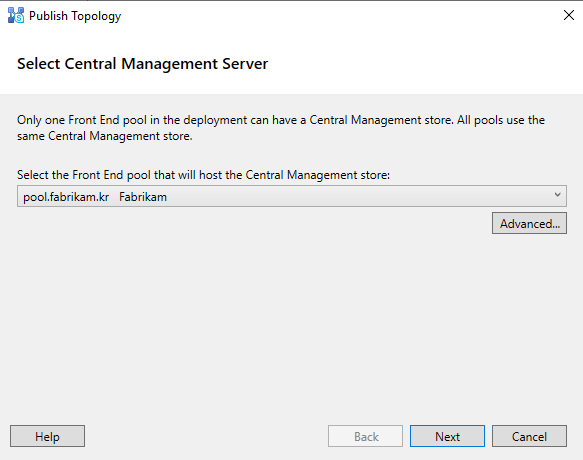The image size is (583, 460).
Task: Click the Select Central Management Server heading
Action: [x=142, y=64]
